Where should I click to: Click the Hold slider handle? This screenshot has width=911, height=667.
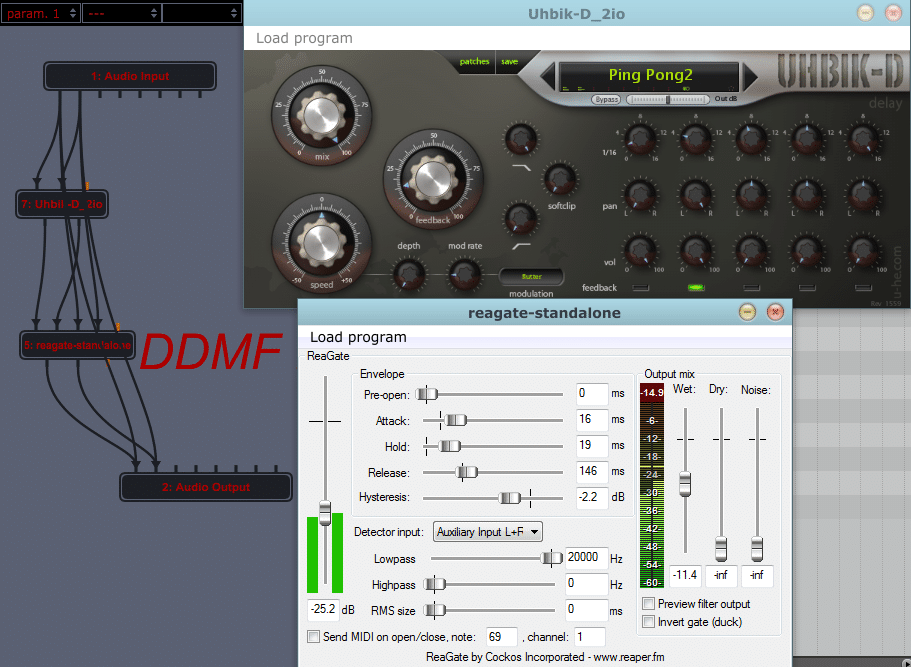tap(449, 446)
